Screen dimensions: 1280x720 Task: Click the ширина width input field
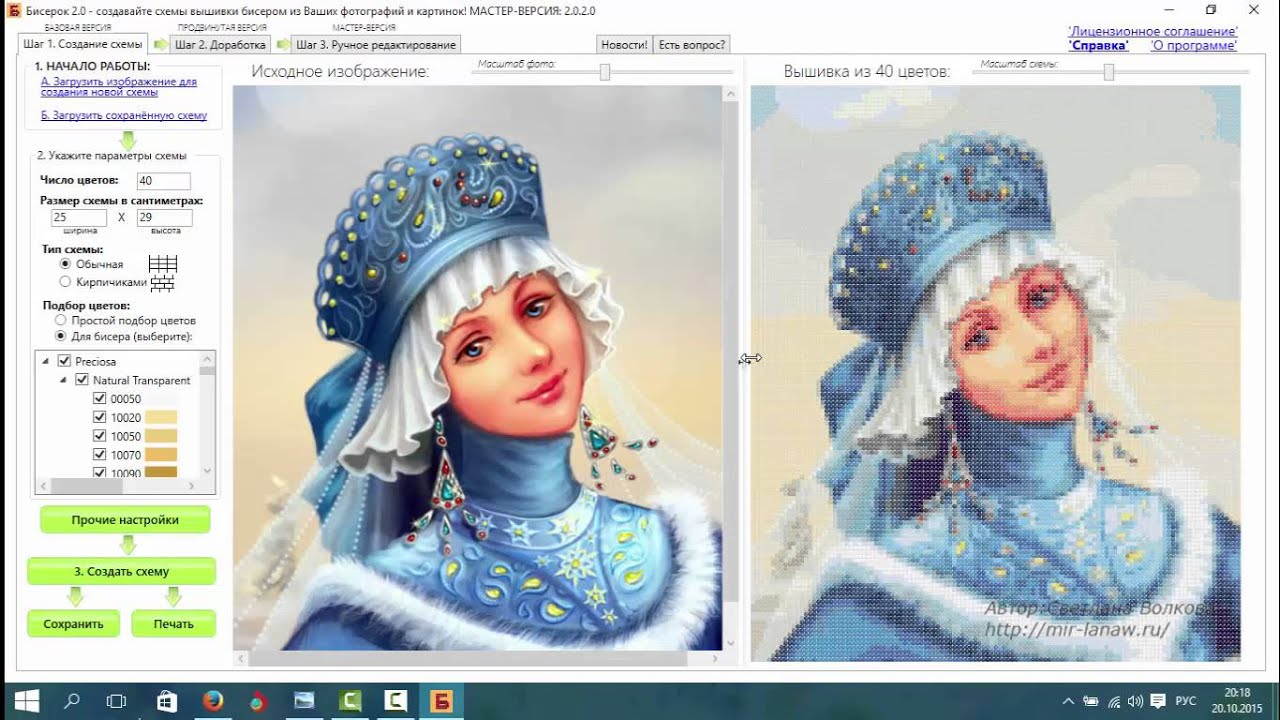79,217
